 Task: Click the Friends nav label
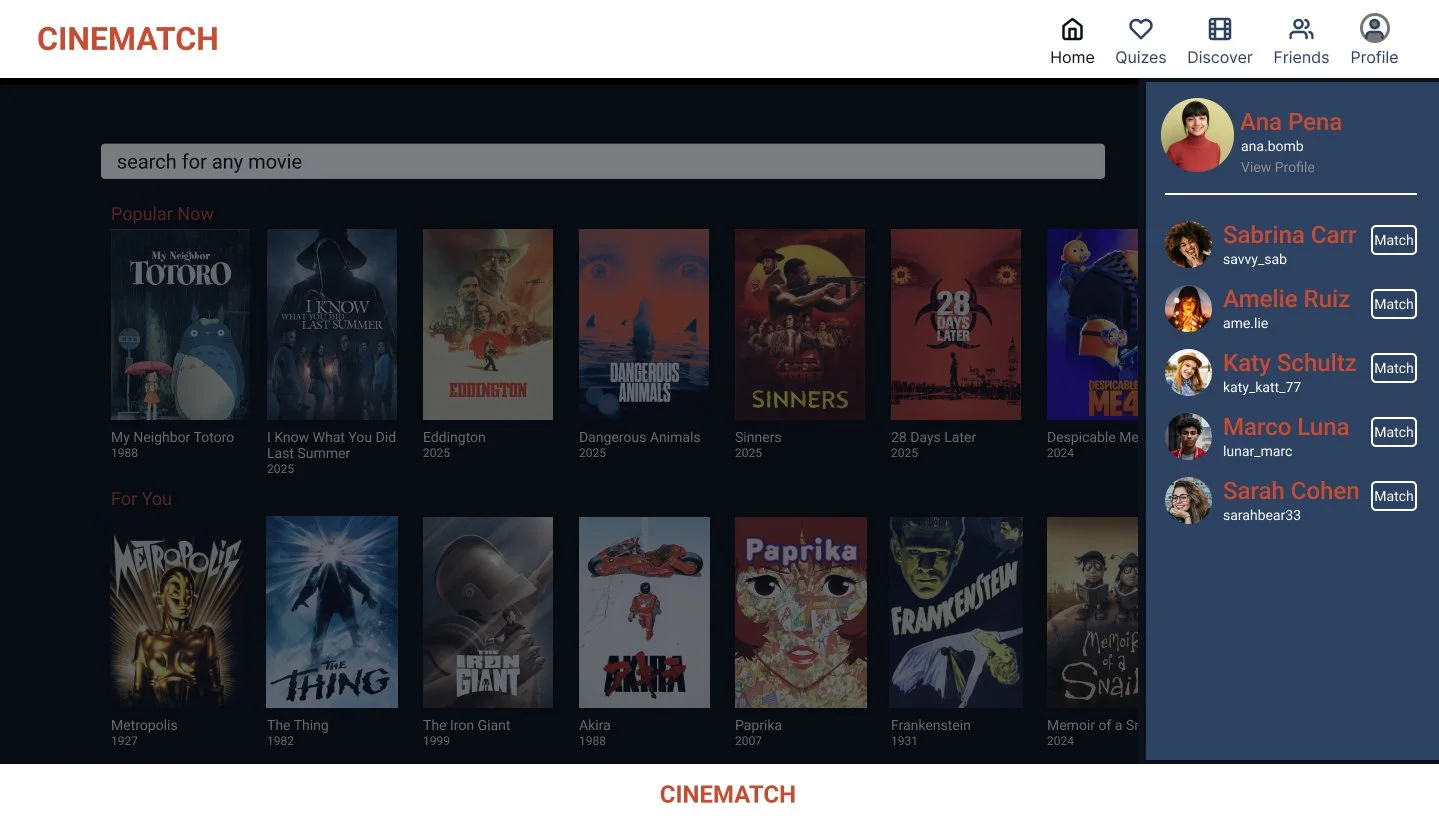(x=1301, y=57)
